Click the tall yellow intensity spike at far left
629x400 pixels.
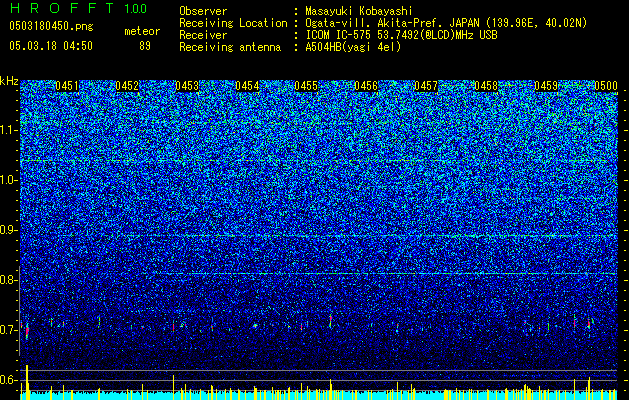27,382
